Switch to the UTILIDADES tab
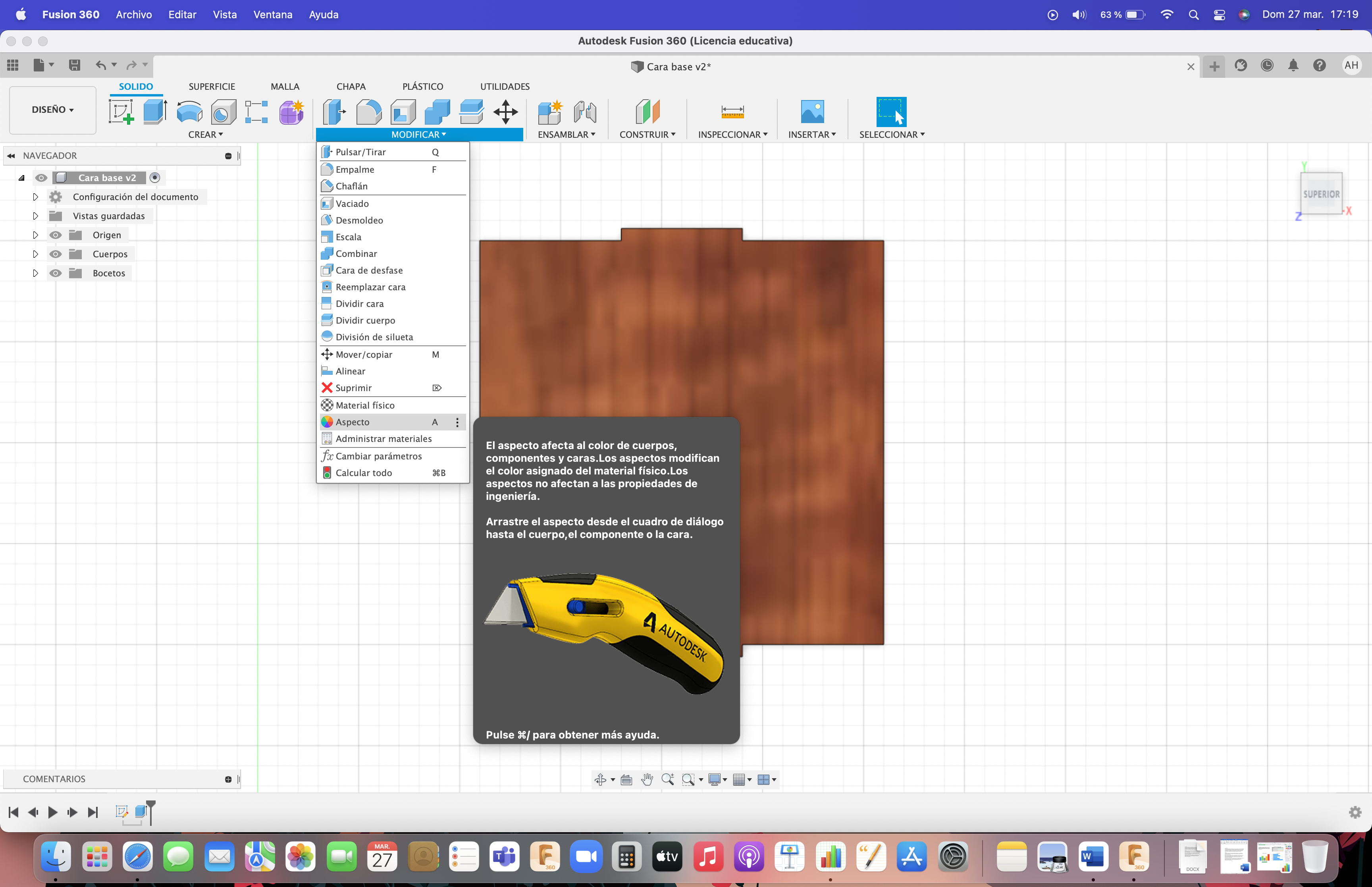Screen dimensions: 1372x887 point(504,87)
